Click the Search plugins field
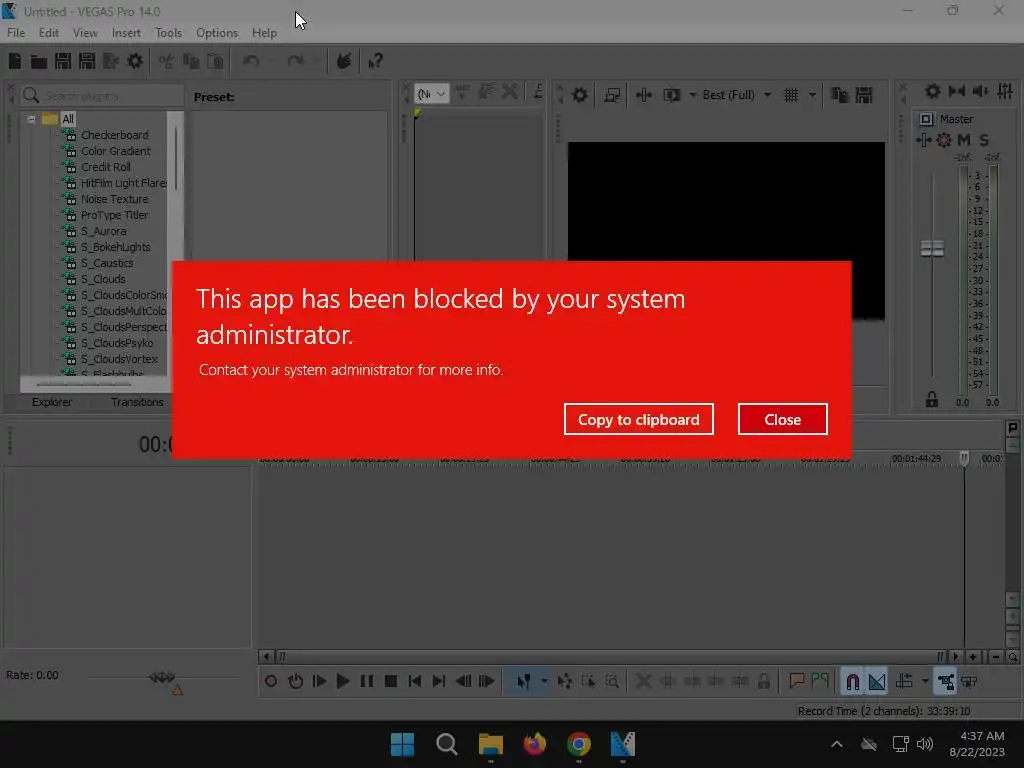Viewport: 1024px width, 768px height. pos(102,96)
